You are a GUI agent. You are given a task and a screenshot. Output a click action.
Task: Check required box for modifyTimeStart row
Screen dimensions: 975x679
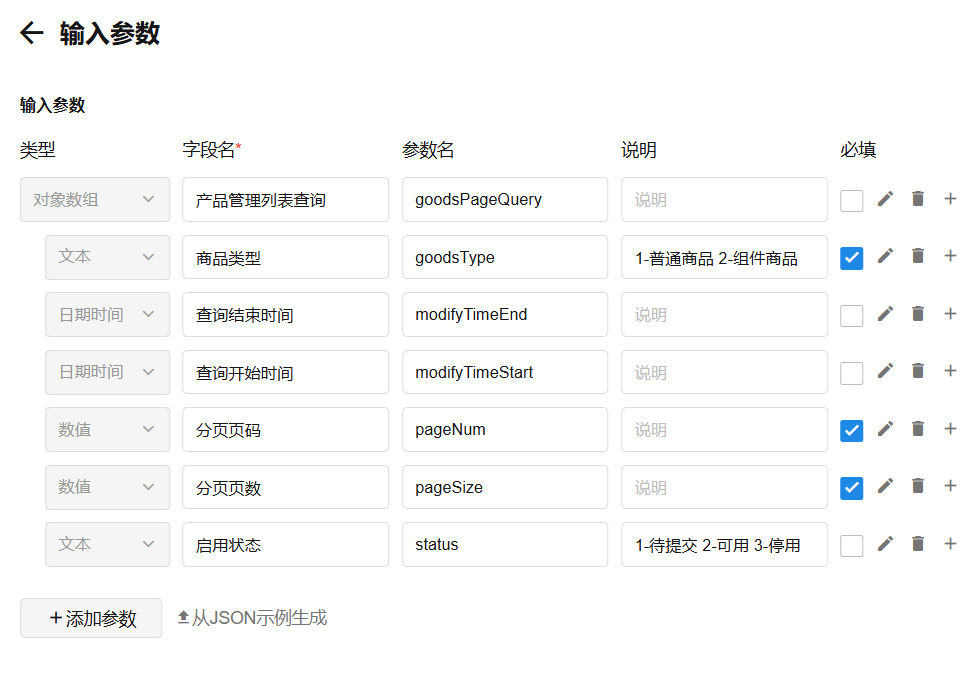pos(851,373)
